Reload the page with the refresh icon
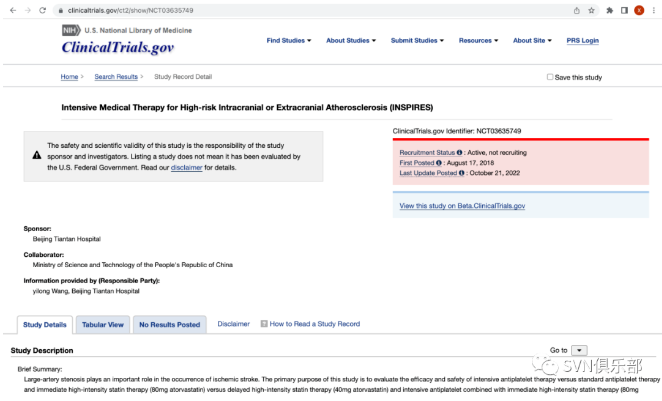The width and height of the screenshot is (662, 401). coord(43,11)
